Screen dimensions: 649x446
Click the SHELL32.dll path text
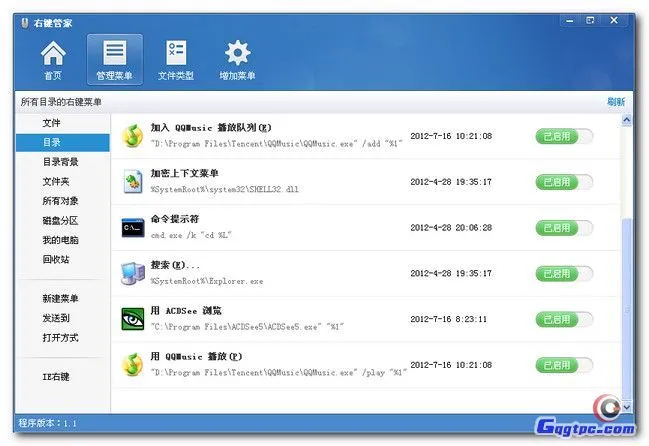tap(225, 189)
